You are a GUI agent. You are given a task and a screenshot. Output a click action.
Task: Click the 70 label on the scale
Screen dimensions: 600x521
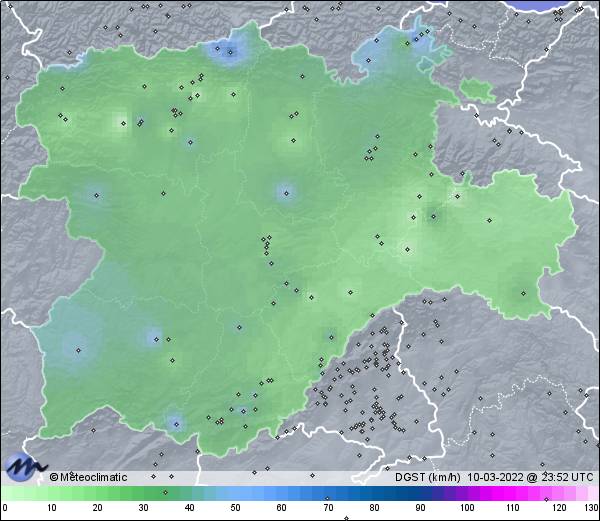pos(328,508)
